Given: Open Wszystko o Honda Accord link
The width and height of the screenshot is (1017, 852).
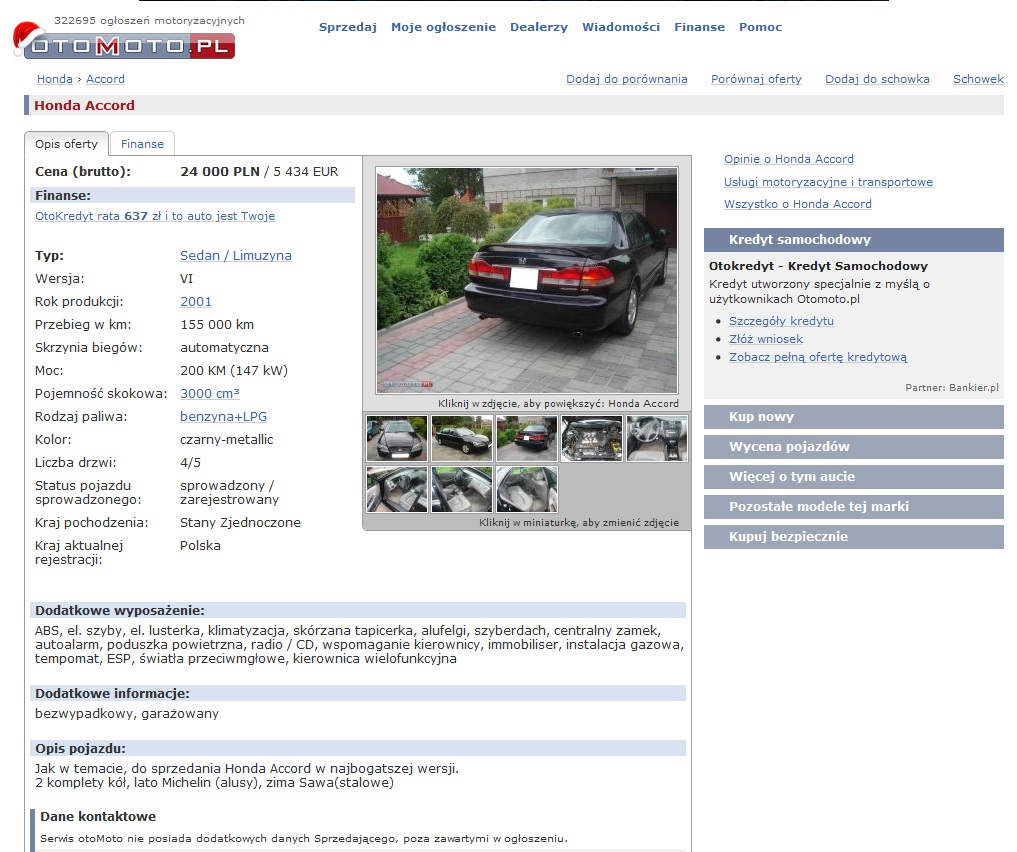Looking at the screenshot, I should point(798,204).
